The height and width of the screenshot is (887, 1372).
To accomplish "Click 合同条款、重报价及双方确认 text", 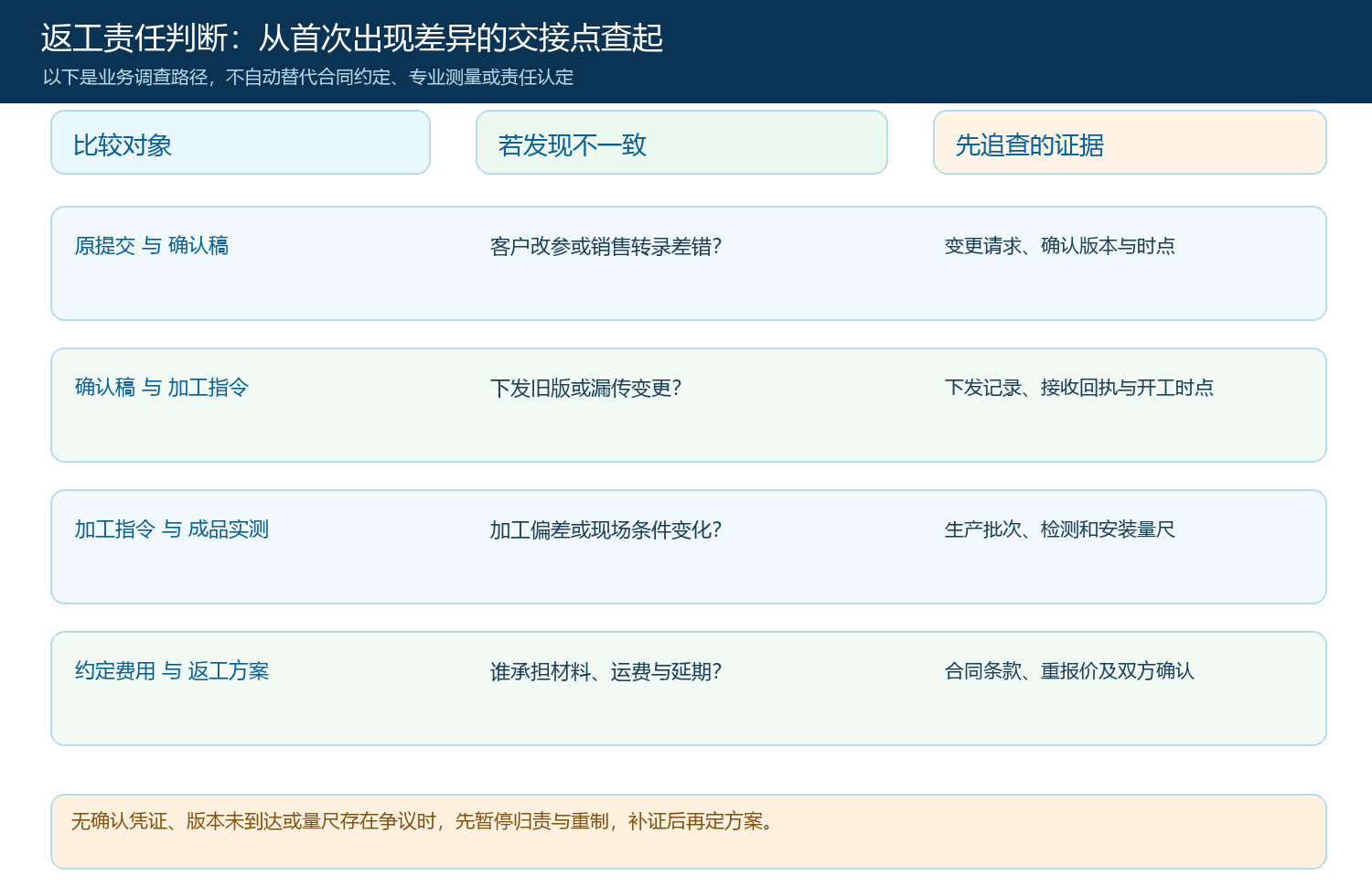I will [x=1069, y=671].
